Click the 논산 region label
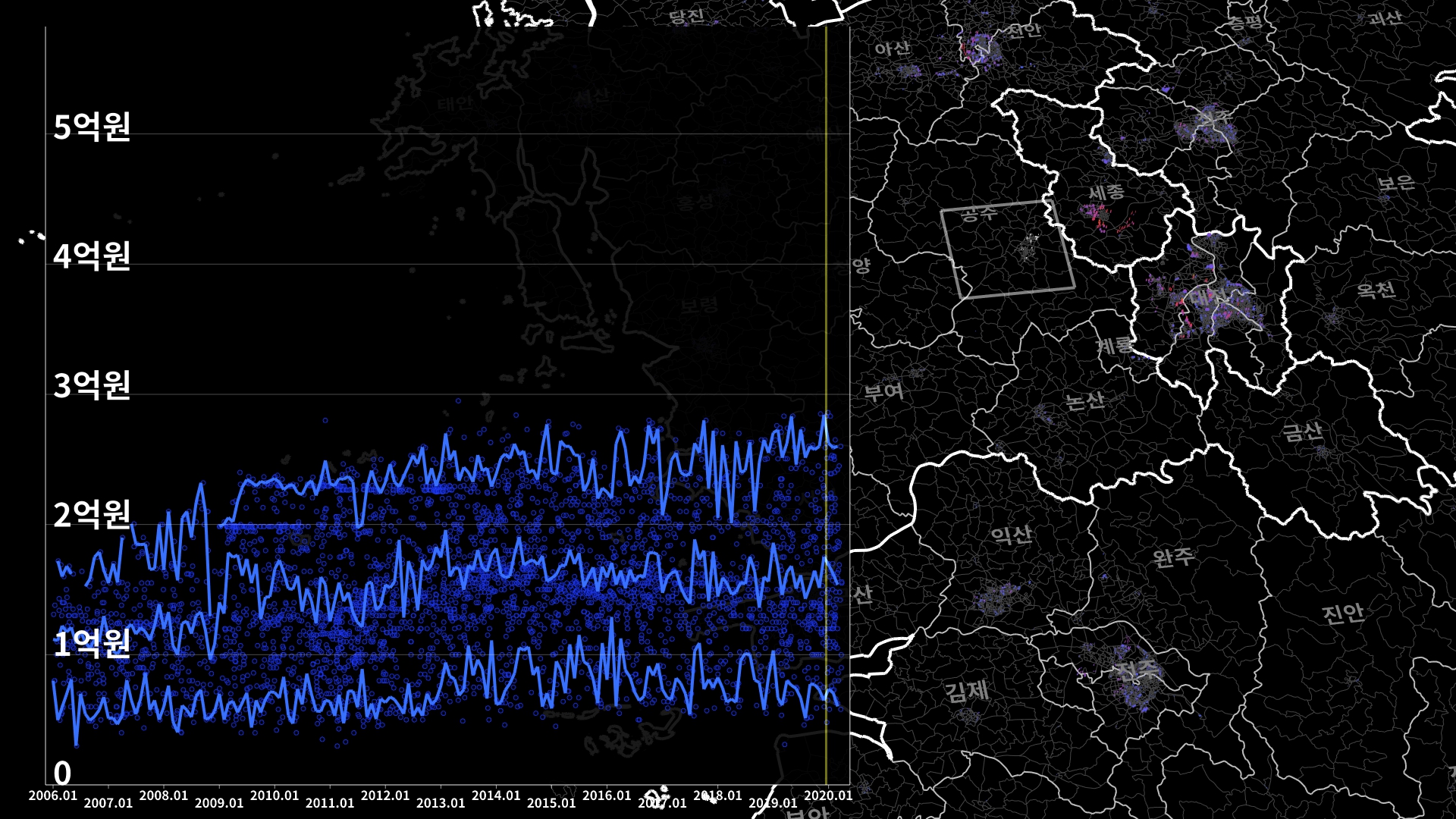This screenshot has height=819, width=1456. tap(1084, 400)
